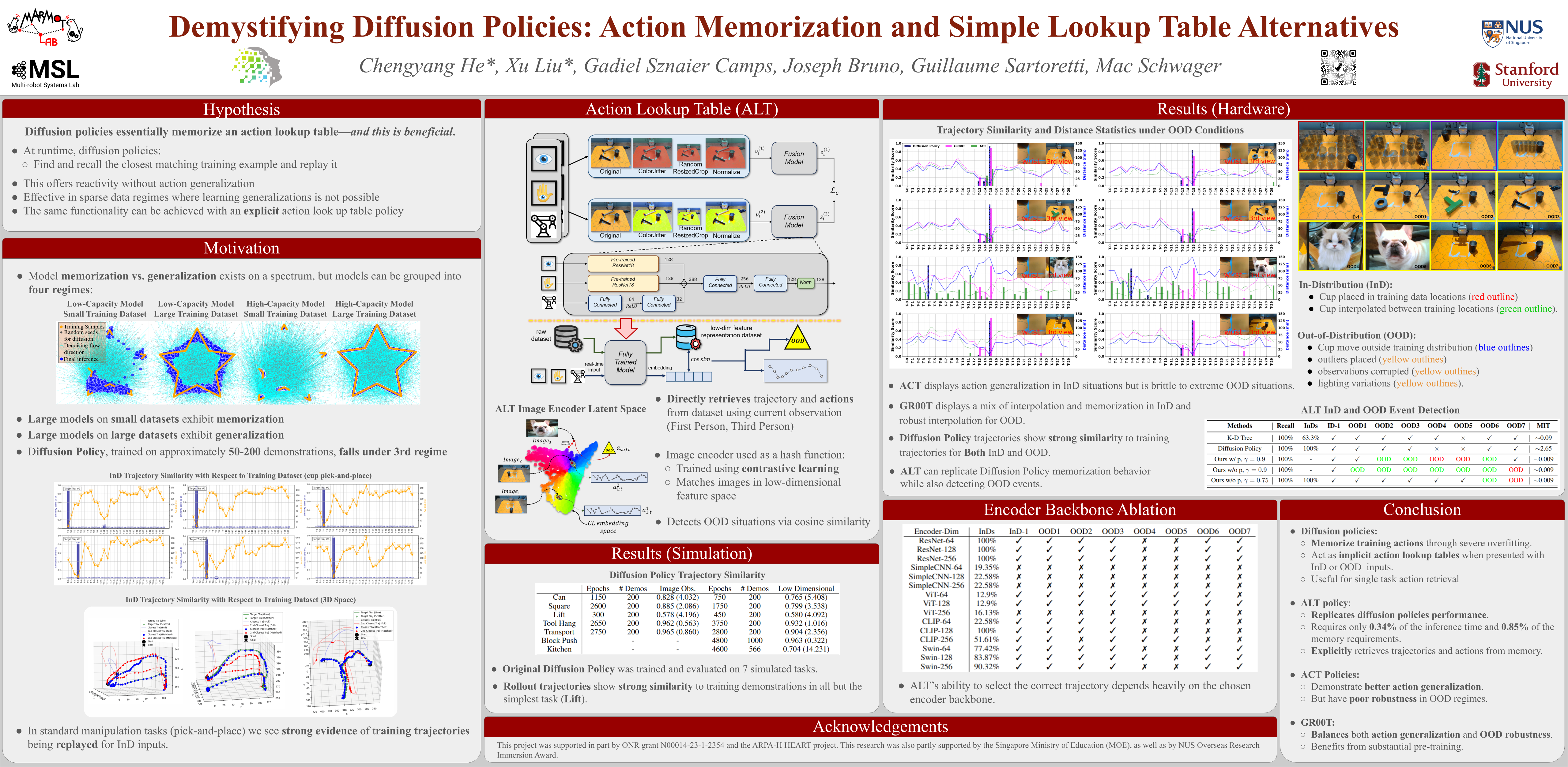Click the upper Fusion Model box
The image size is (1568, 767).
pos(794,158)
